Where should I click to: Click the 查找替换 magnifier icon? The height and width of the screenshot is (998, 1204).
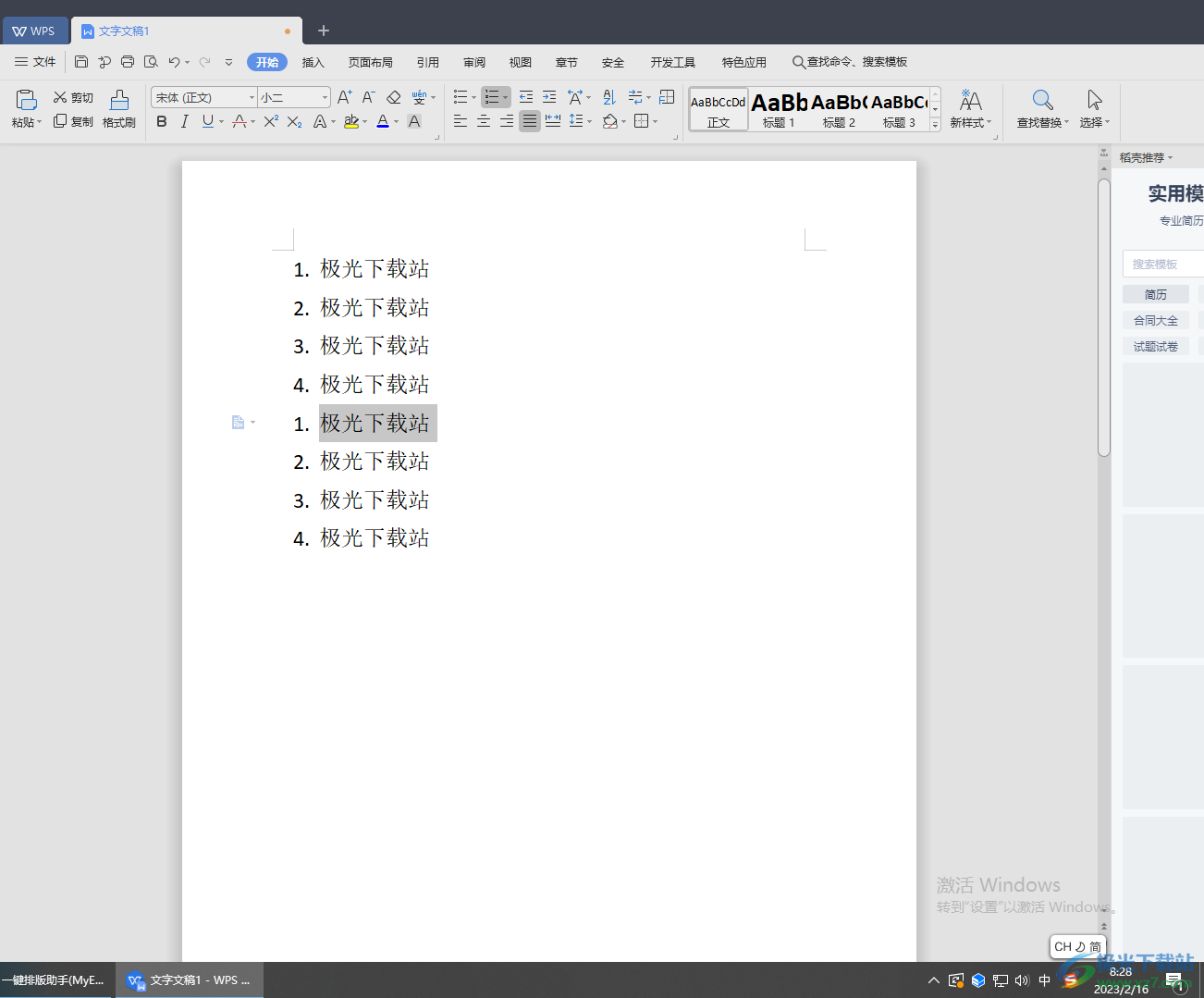point(1043,100)
